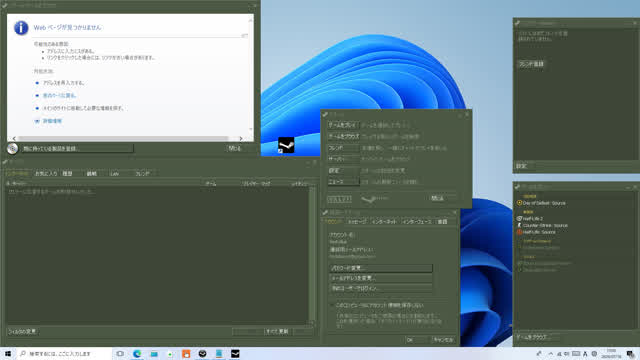
Task: Click the change email address button
Action: (x=381, y=278)
